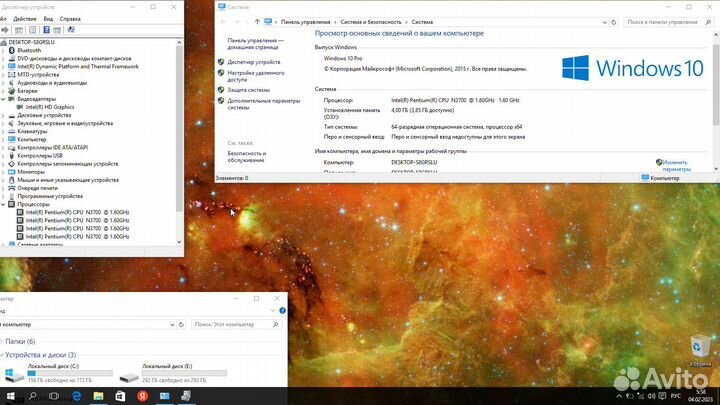Open Дополнительные параметры системы link
This screenshot has width=720, height=405.
(264, 104)
